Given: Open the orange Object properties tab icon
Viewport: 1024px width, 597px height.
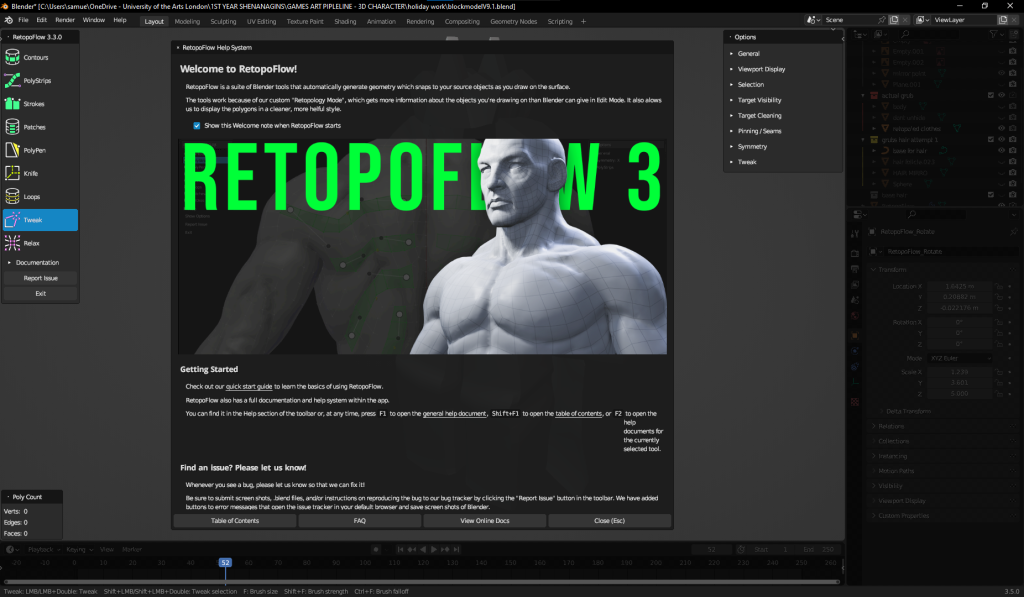Looking at the screenshot, I should (855, 335).
